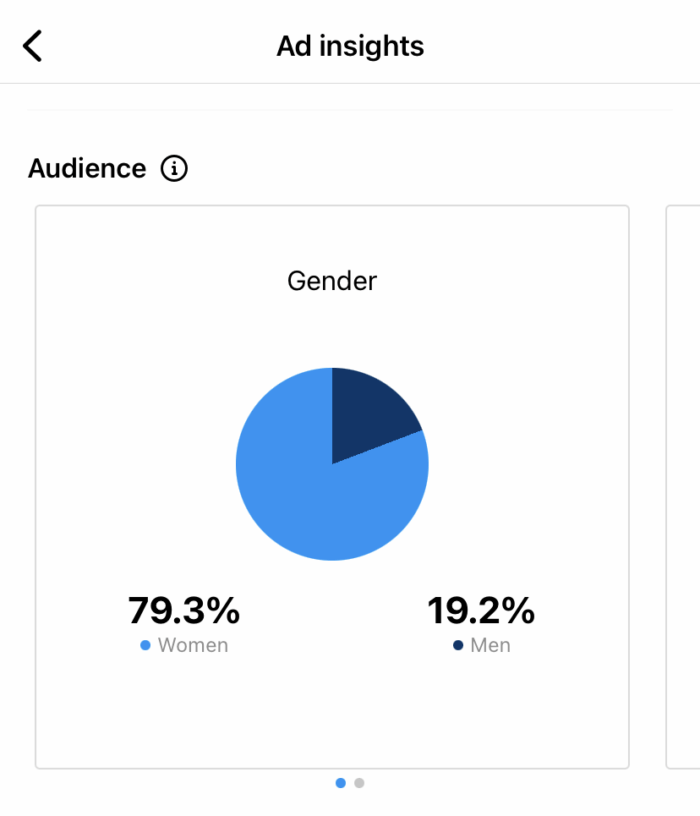700x816 pixels.
Task: Click the chevron at the top left
Action: pos(31,45)
